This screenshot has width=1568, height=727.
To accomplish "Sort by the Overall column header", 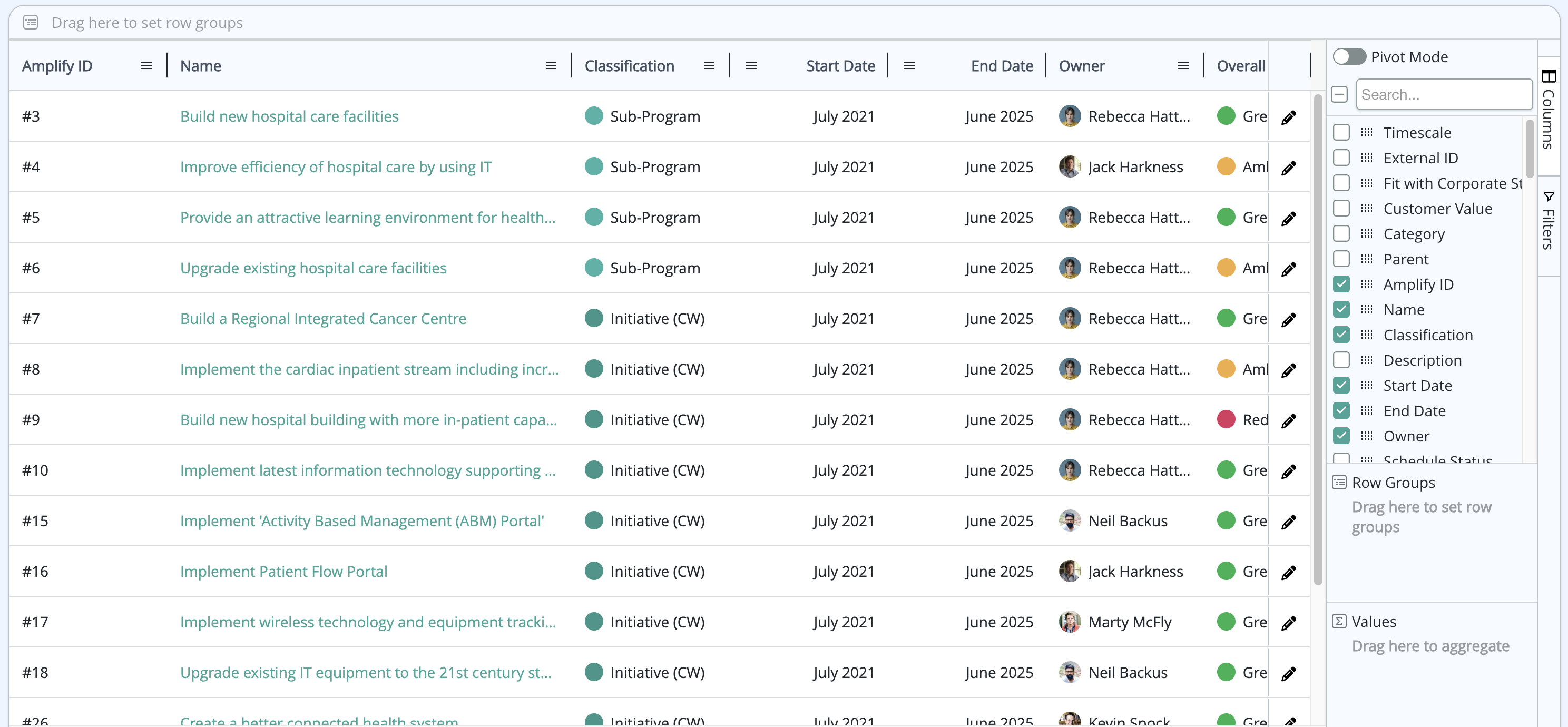I will click(x=1240, y=66).
